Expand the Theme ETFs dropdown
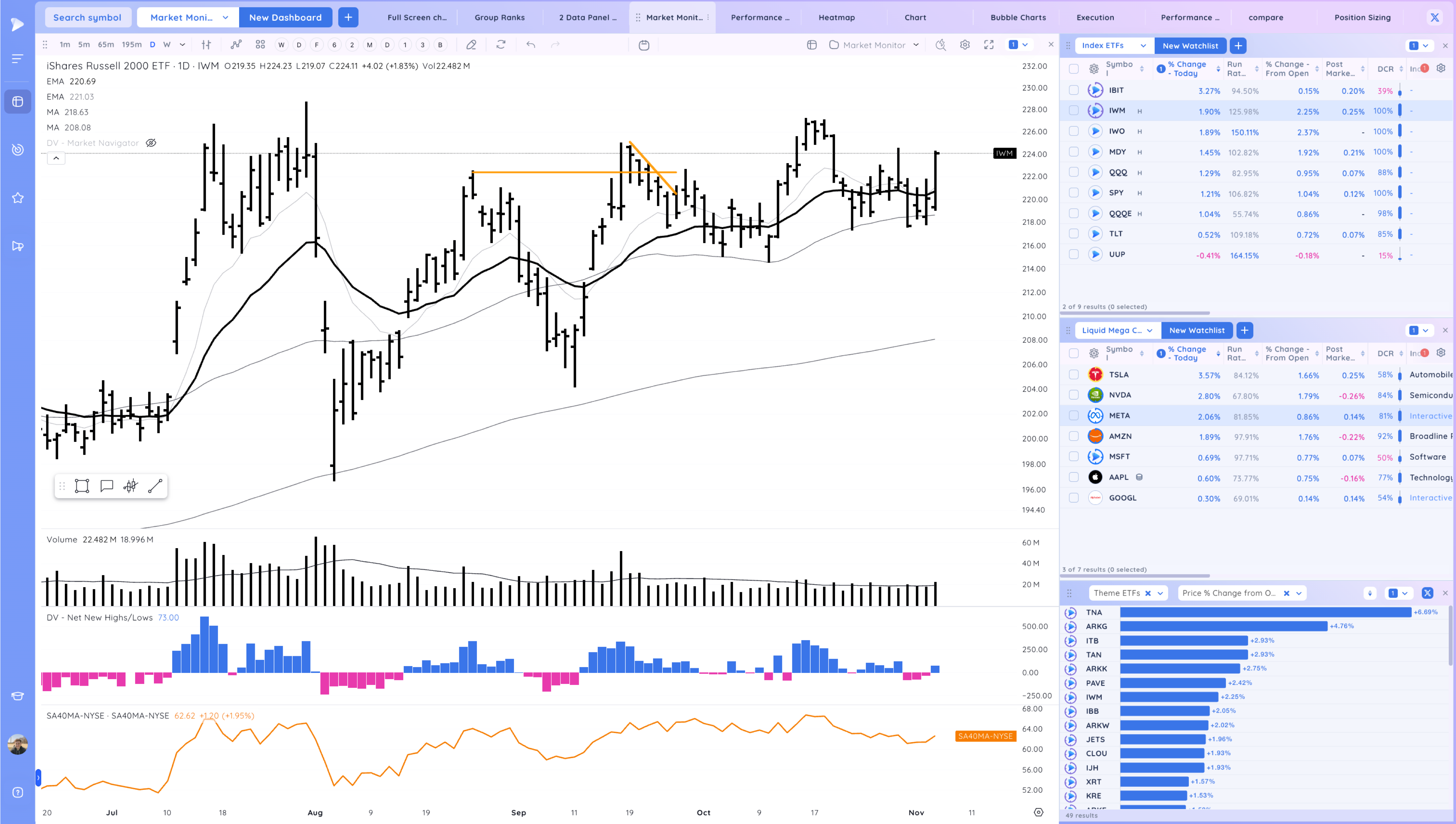Image resolution: width=1456 pixels, height=824 pixels. coord(1160,593)
